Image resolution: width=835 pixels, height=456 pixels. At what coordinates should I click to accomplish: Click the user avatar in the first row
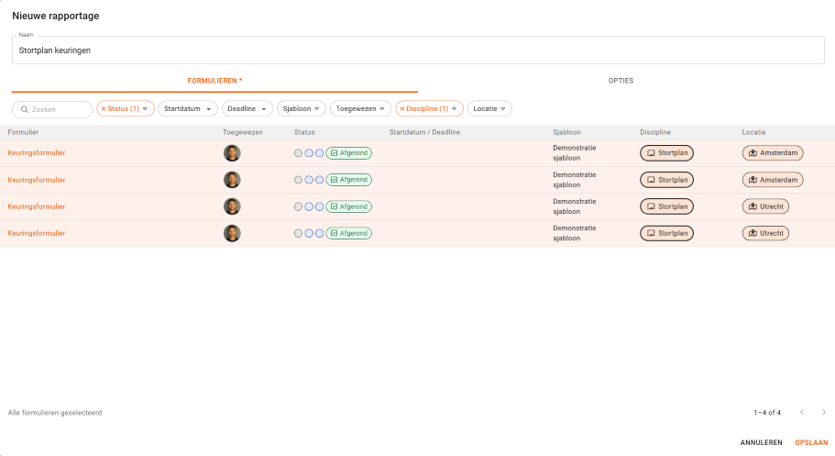tap(232, 153)
